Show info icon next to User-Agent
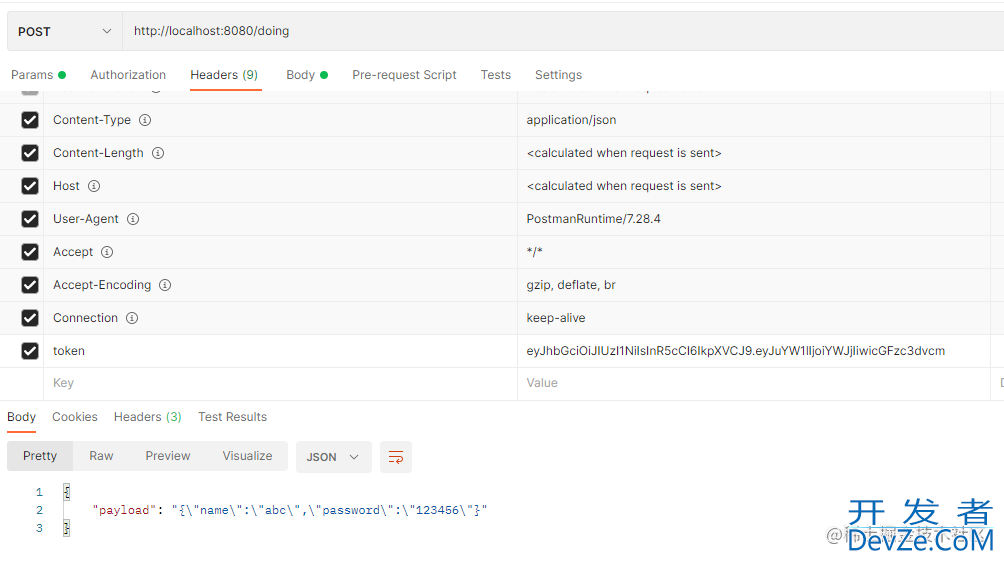 pyautogui.click(x=133, y=219)
